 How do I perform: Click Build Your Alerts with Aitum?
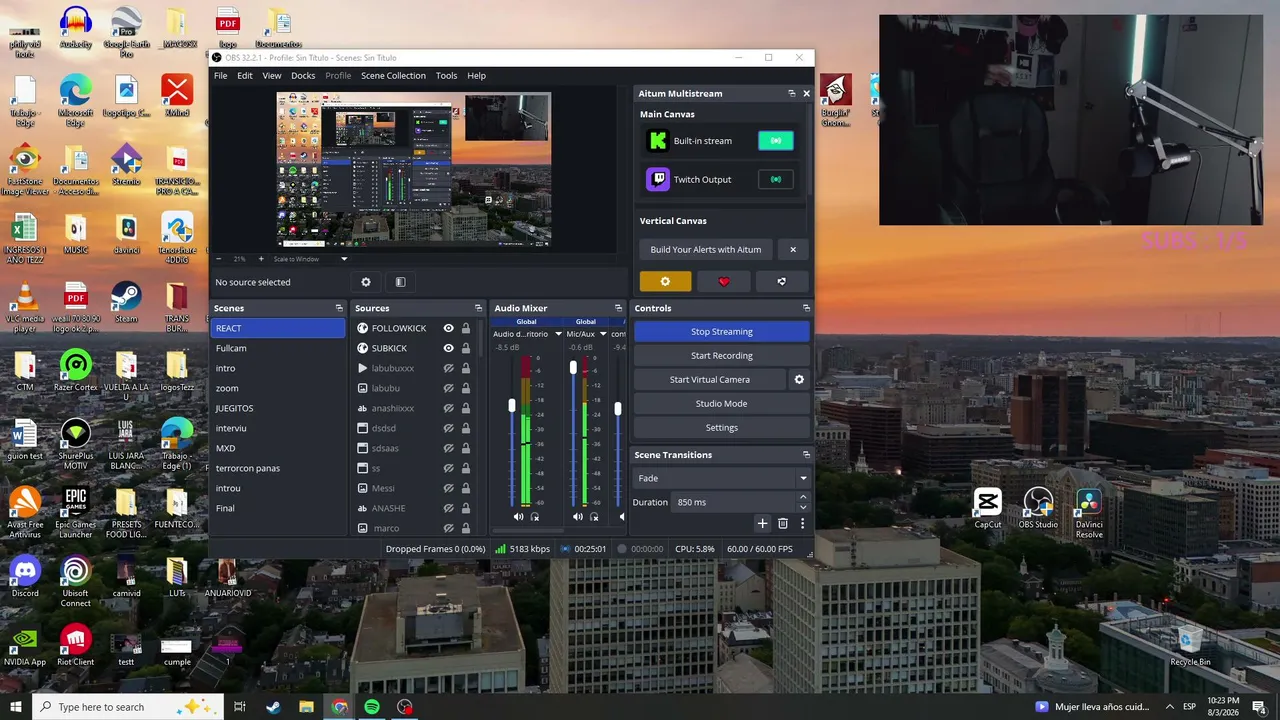point(706,250)
